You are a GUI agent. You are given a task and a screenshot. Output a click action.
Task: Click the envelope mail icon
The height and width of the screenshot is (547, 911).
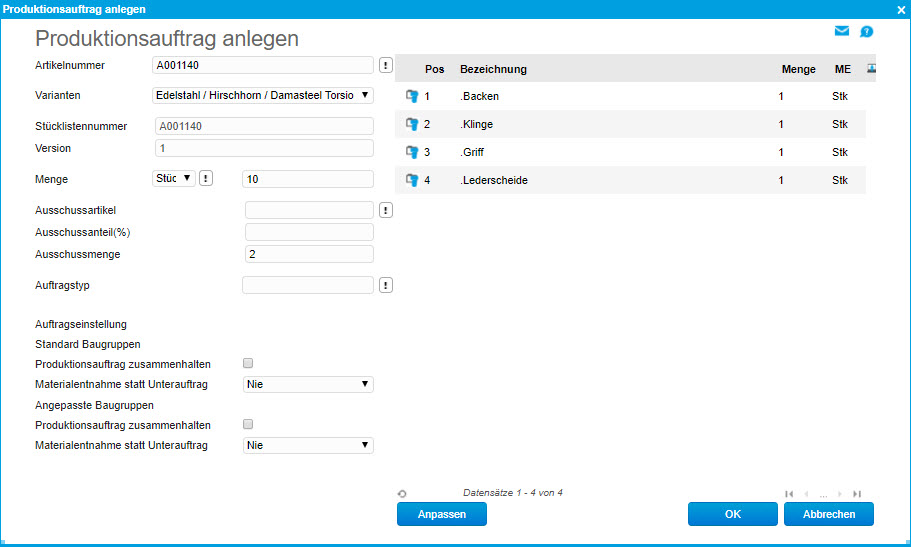[x=841, y=31]
